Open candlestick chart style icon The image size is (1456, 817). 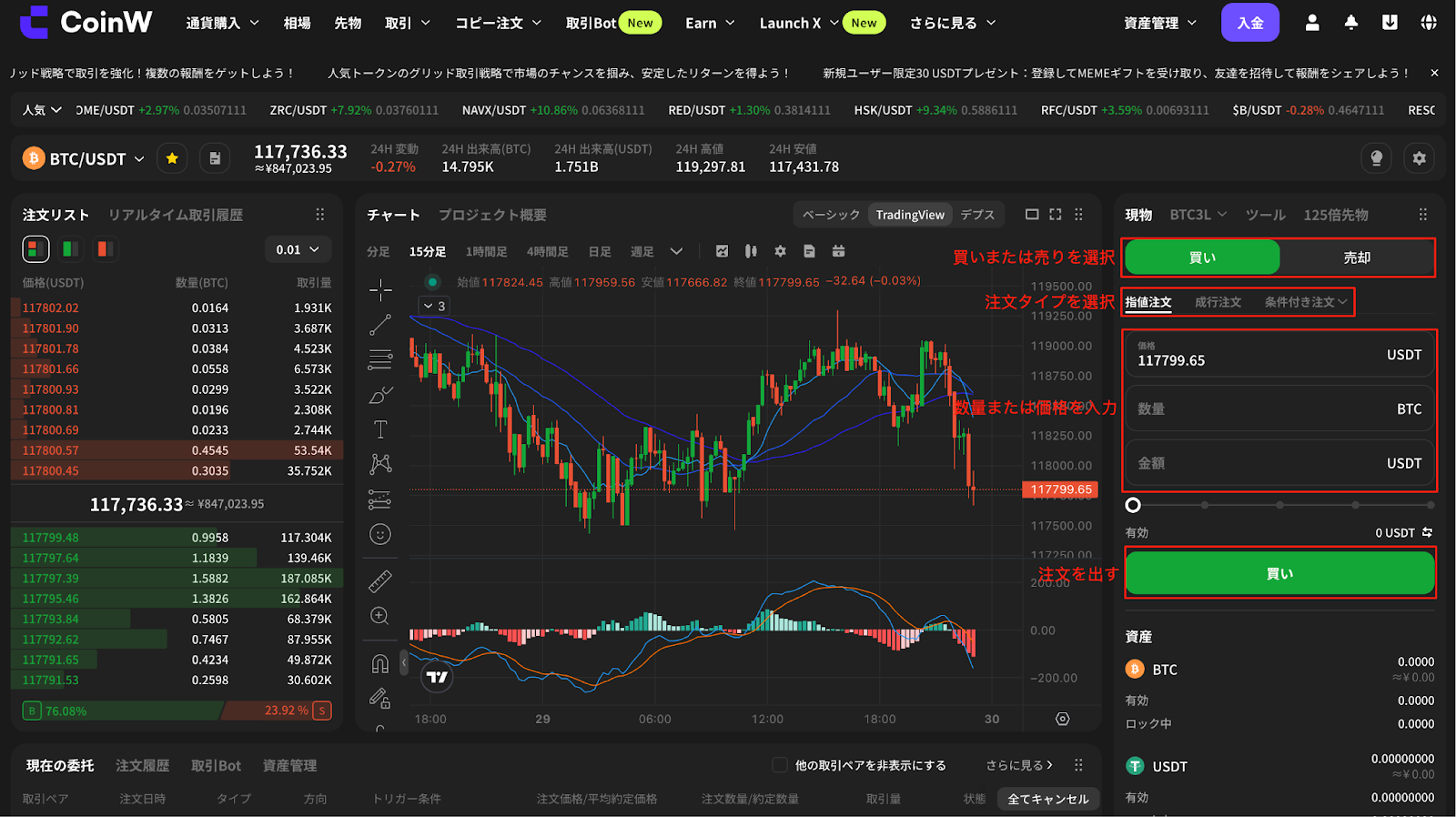tap(751, 251)
